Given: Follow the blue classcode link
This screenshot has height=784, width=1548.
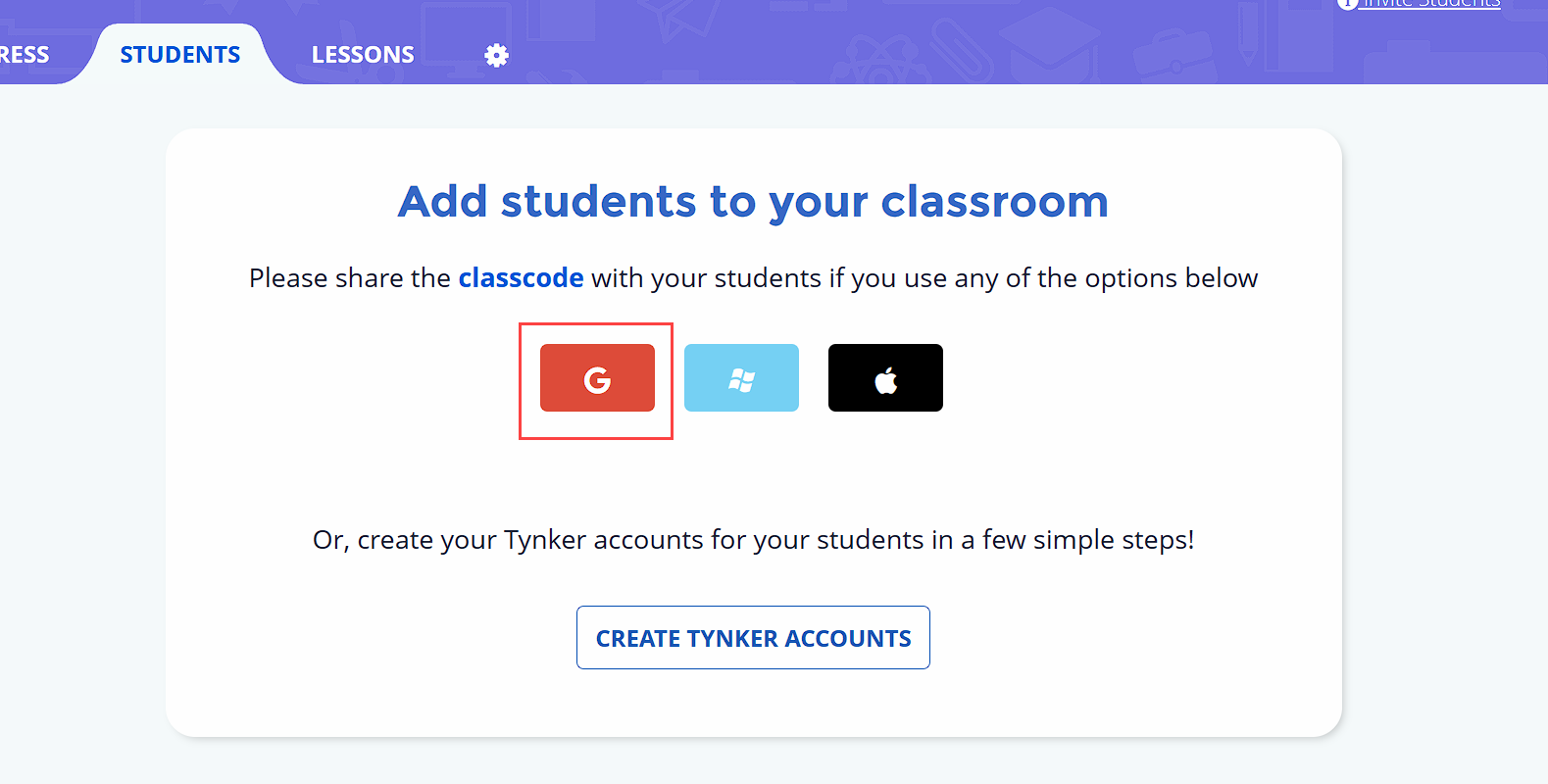Looking at the screenshot, I should [521, 278].
